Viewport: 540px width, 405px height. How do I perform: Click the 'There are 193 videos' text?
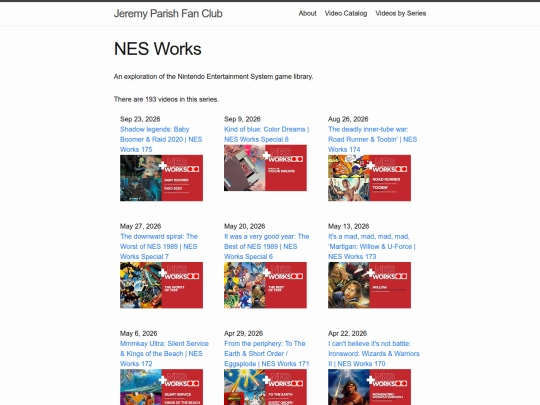(166, 99)
